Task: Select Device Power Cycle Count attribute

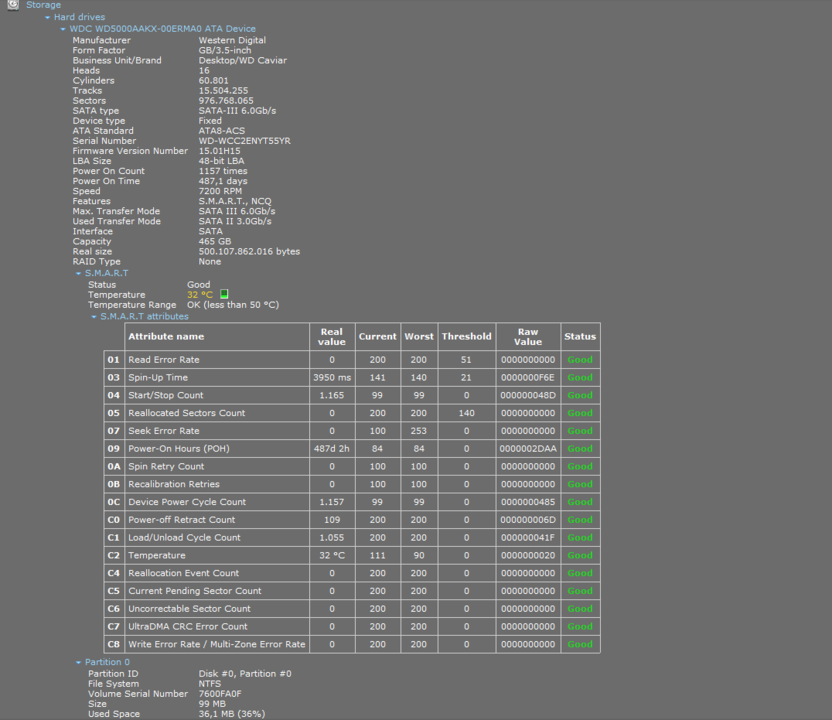Action: tap(187, 502)
